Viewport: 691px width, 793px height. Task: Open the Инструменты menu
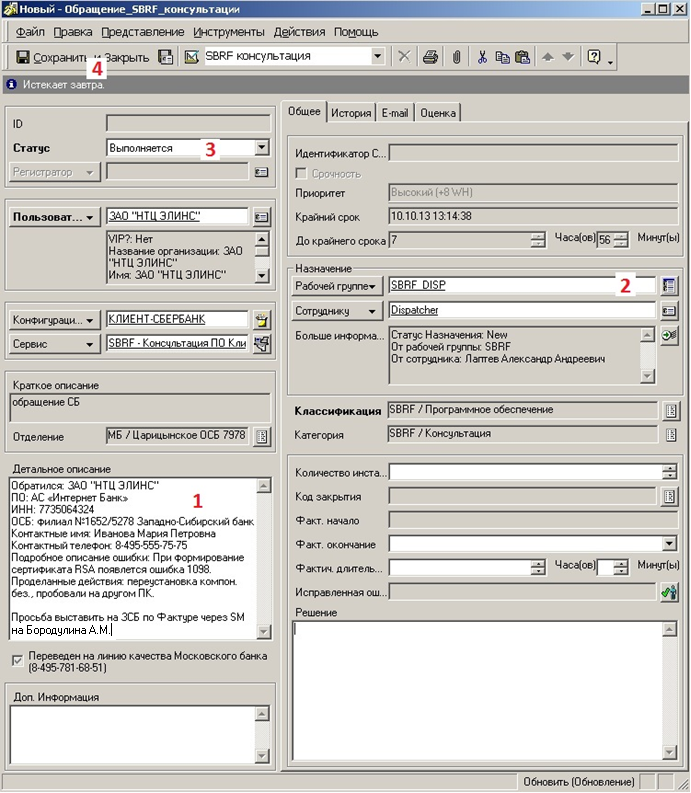(x=229, y=32)
